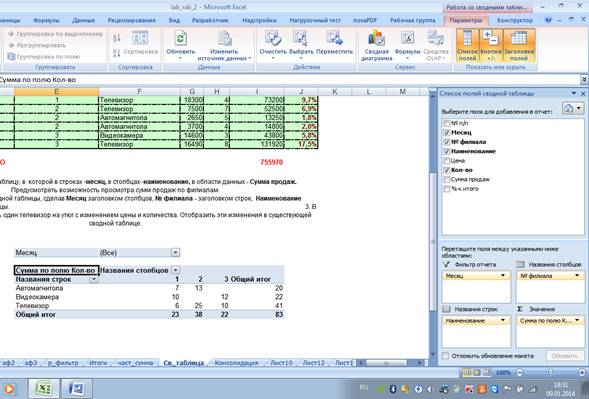589x399 pixels.
Task: Click the Выбрать icon in Действия group
Action: click(x=301, y=38)
